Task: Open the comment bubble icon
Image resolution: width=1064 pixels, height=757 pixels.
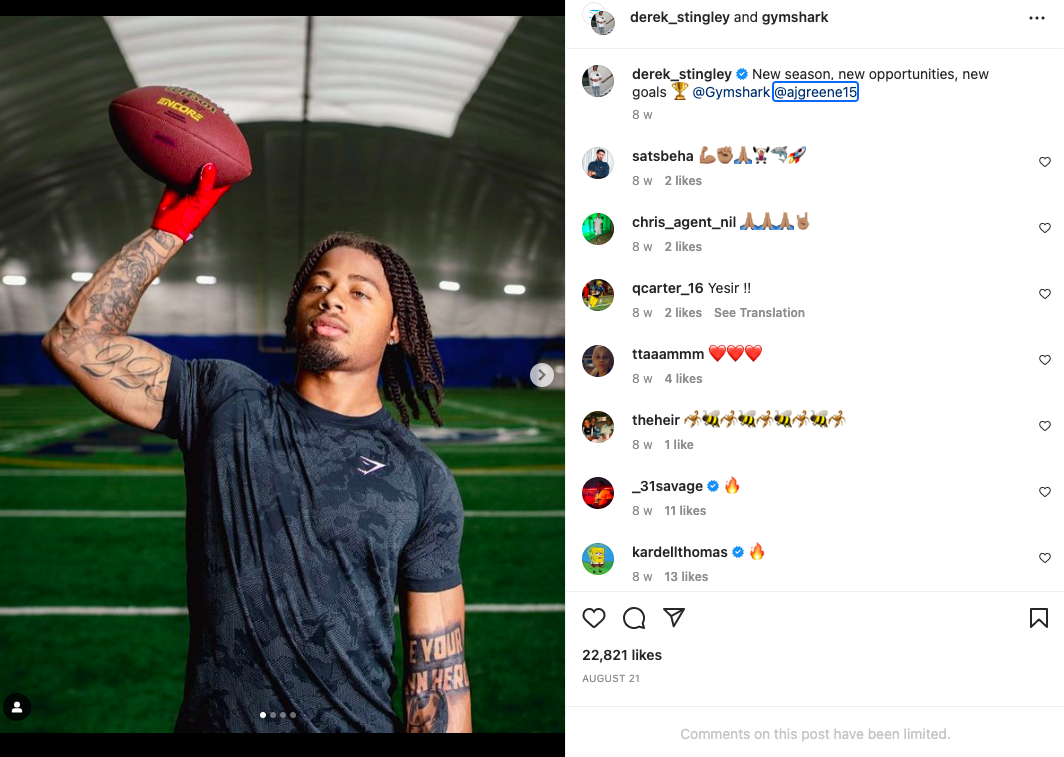Action: pos(634,618)
